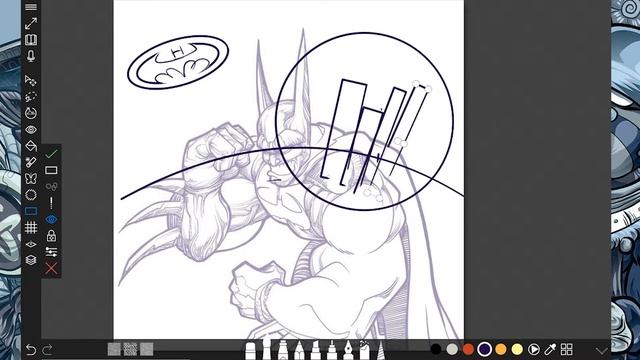Select the striped cone brush
The width and height of the screenshot is (640, 360).
pos(381,350)
